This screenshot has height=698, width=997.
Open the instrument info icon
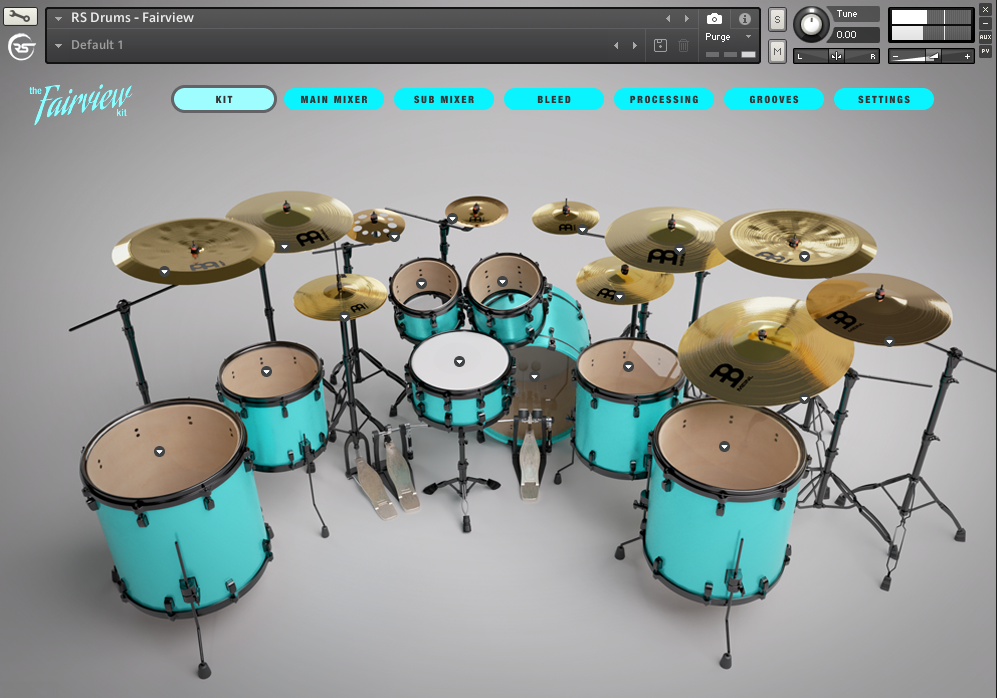coord(745,18)
